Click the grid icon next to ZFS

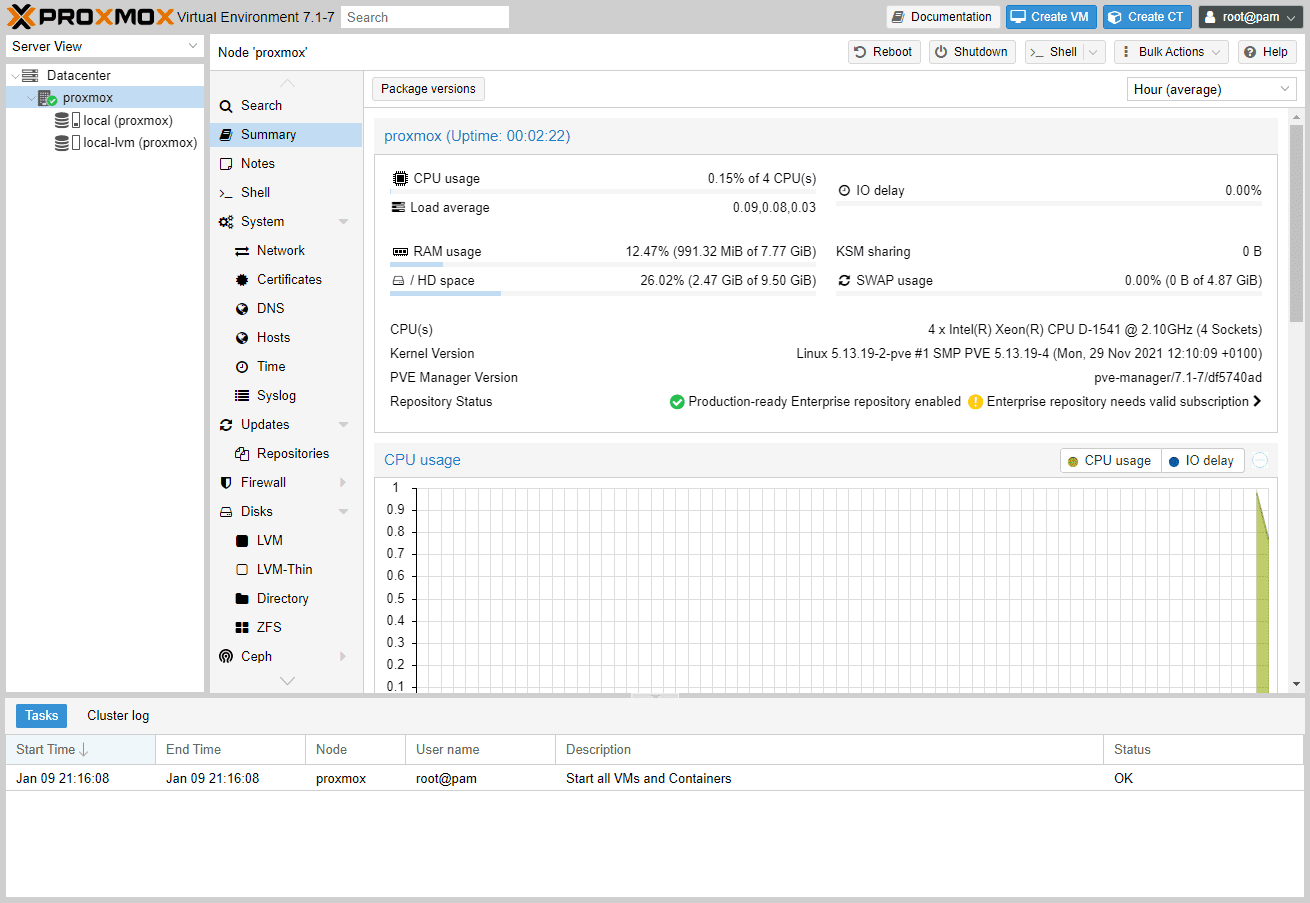pos(242,628)
